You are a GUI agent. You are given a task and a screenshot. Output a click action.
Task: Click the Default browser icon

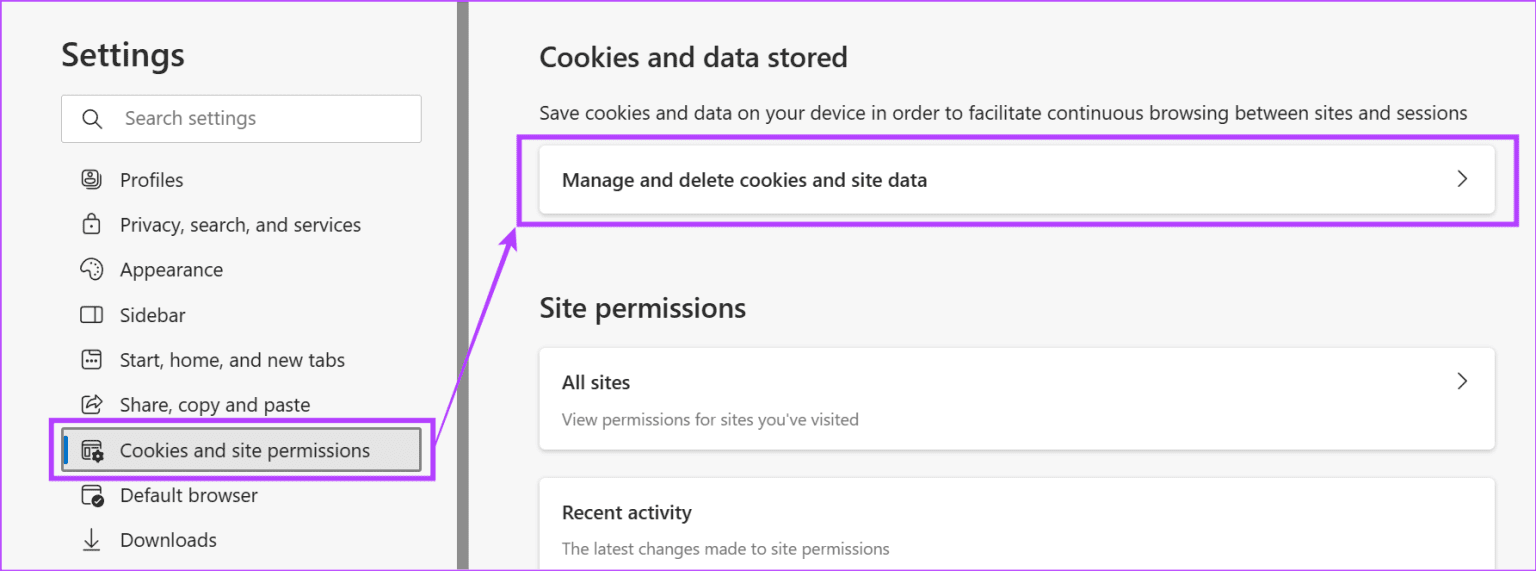(91, 496)
